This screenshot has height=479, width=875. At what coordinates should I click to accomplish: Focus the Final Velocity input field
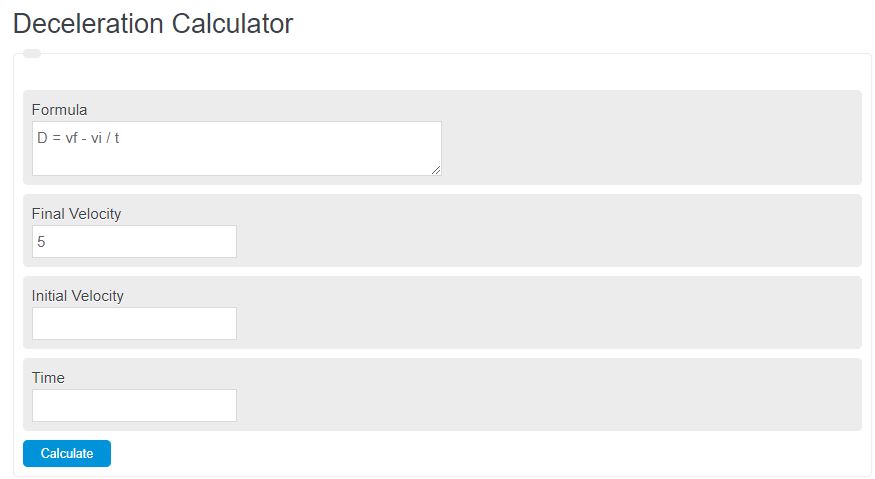[x=134, y=242]
